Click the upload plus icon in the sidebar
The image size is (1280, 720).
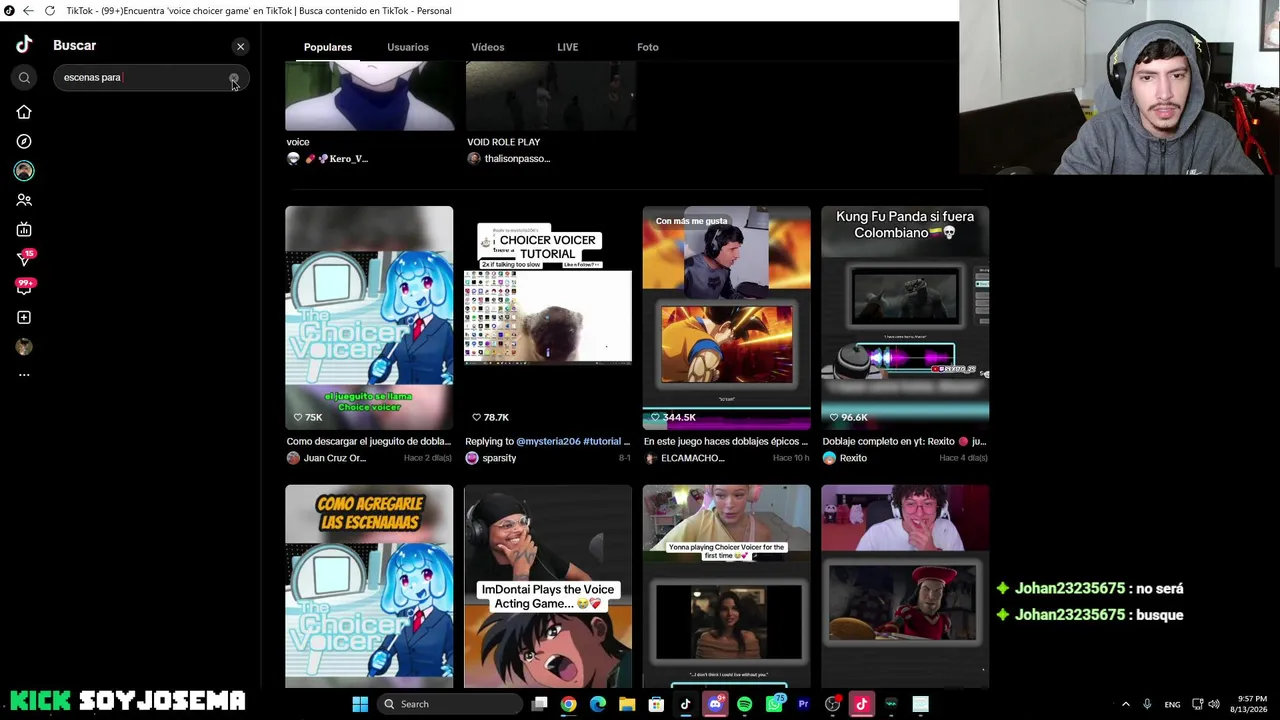click(24, 317)
